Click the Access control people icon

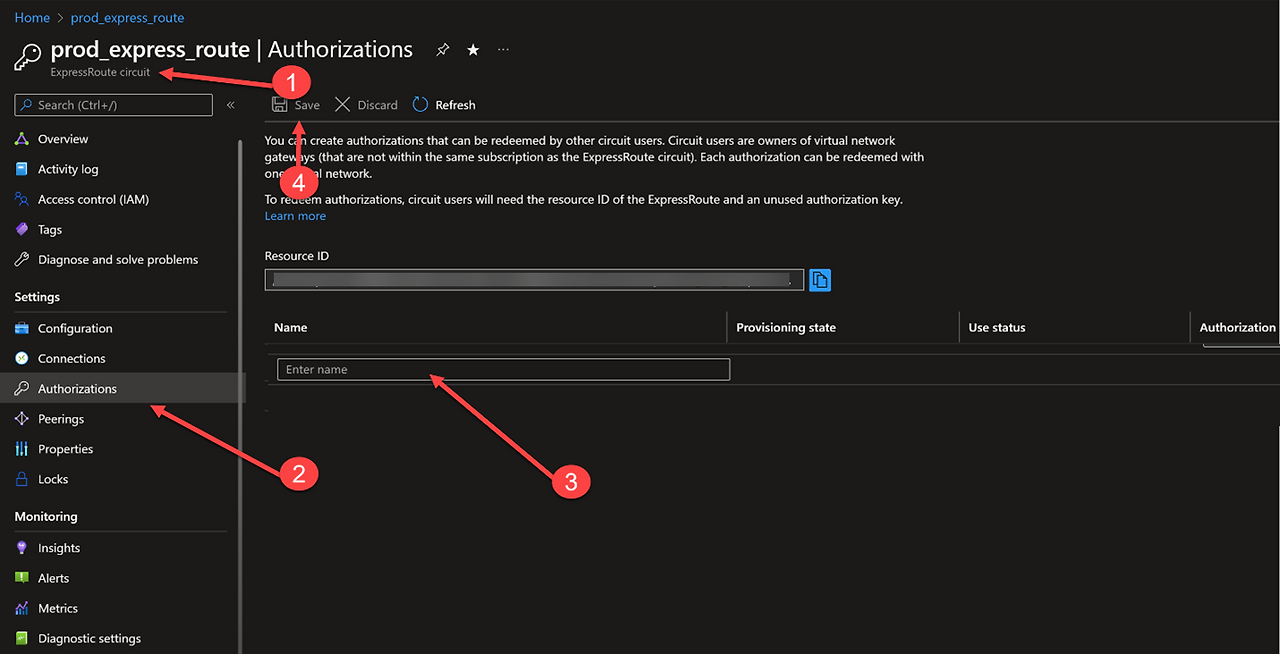[22, 199]
